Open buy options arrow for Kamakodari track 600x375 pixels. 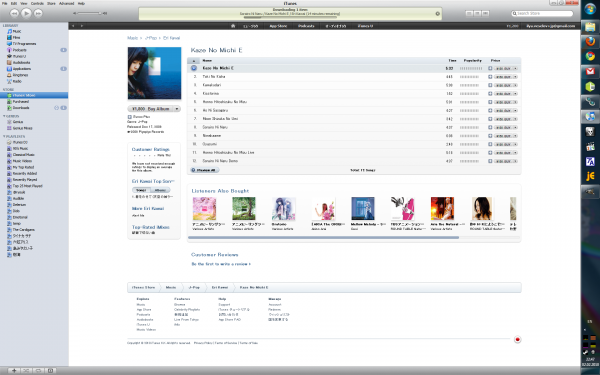pyautogui.click(x=515, y=85)
